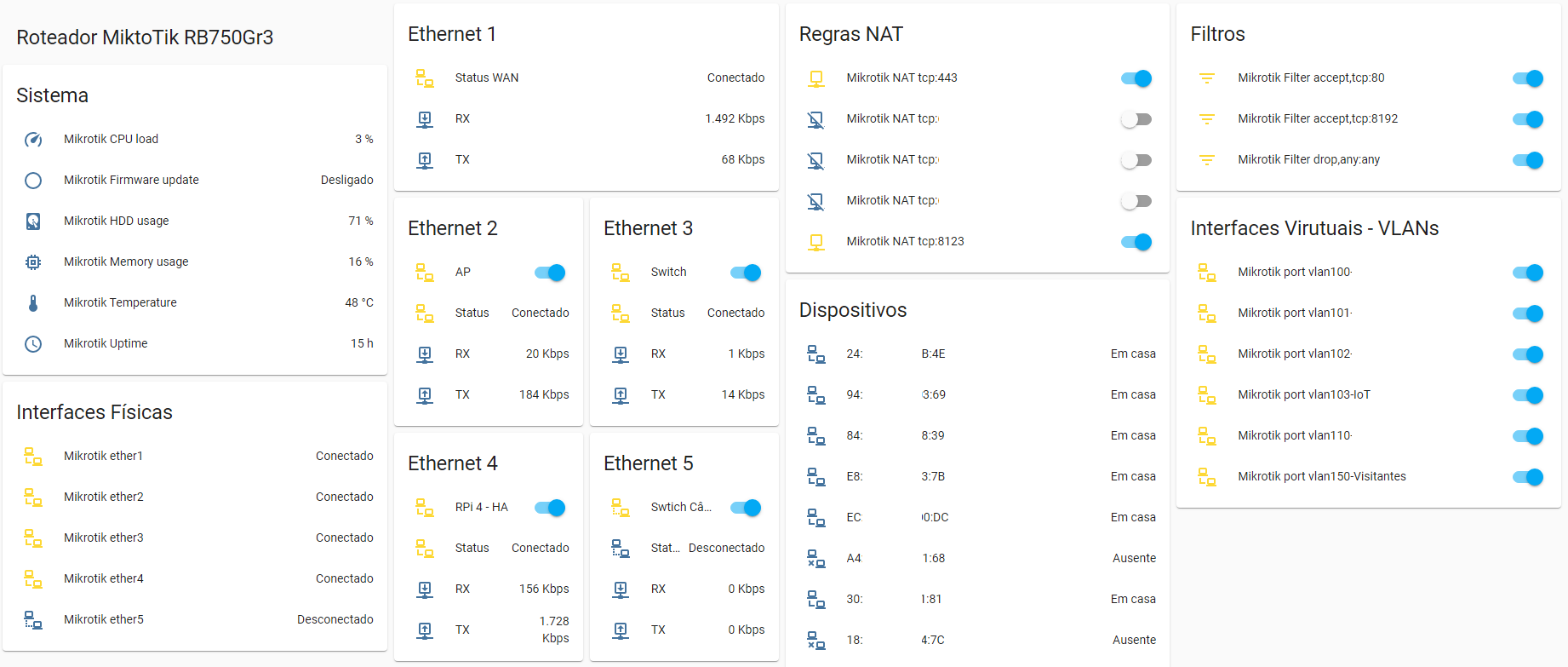The width and height of the screenshot is (1568, 667).
Task: Open Mikrotik ether2 interface row
Action: click(195, 497)
